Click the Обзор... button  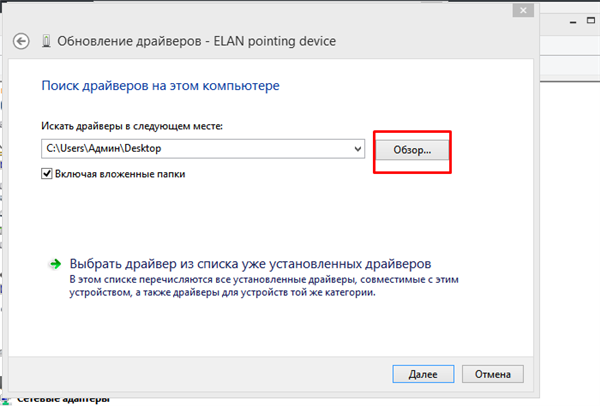[412, 150]
